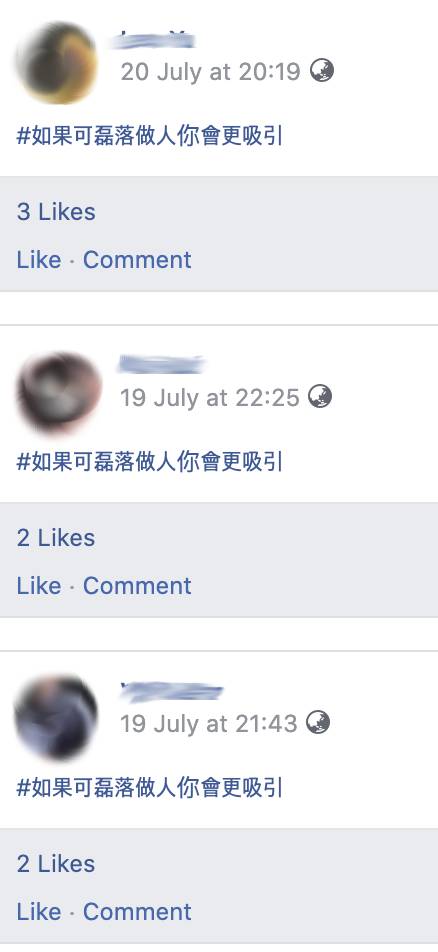
Task: Open blurred author name above 19 July 22:25
Action: (161, 364)
